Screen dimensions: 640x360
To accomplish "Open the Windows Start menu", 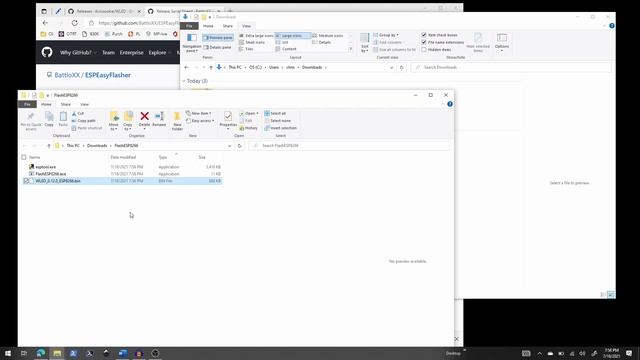I will (x=8, y=353).
